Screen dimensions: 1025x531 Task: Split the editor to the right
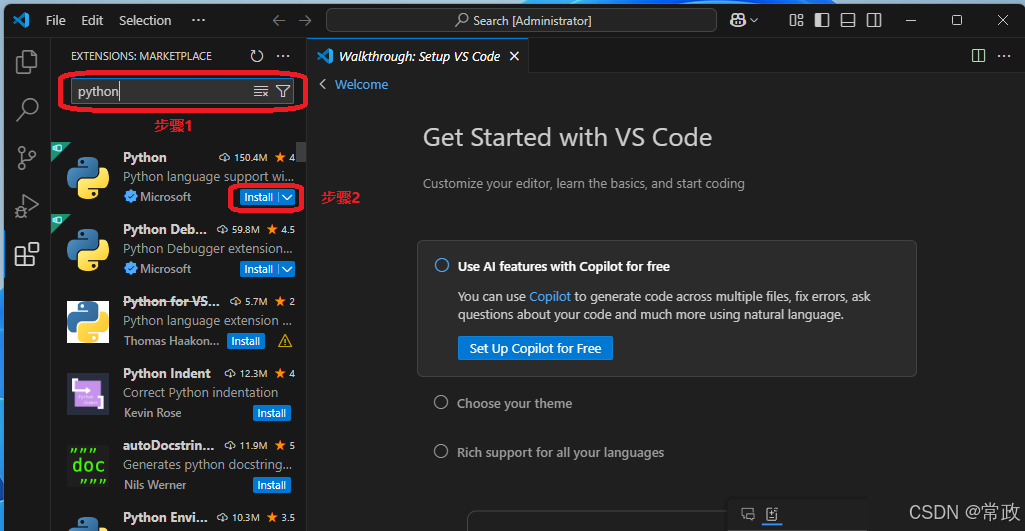pos(979,56)
